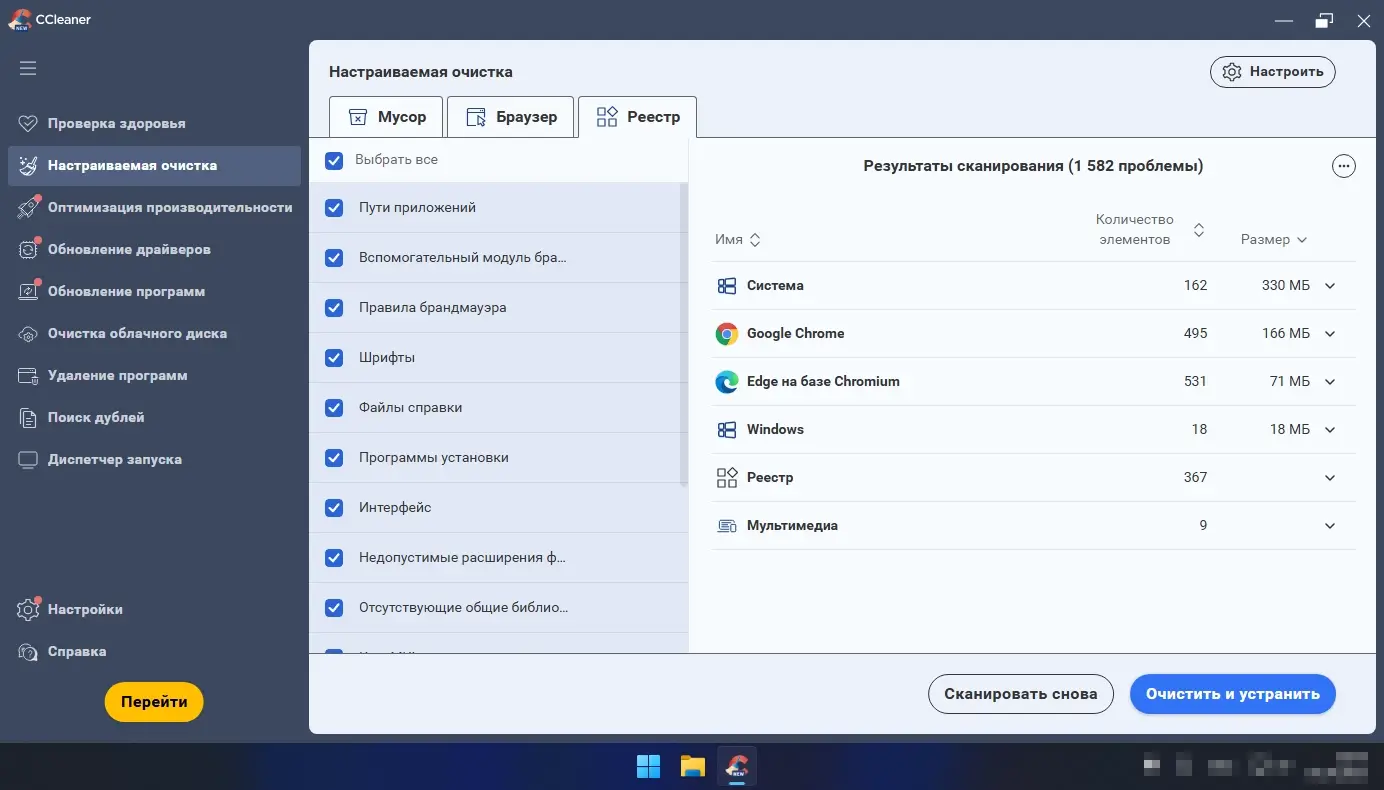Expand the Система results row
The height and width of the screenshot is (790, 1384).
[x=1330, y=286]
